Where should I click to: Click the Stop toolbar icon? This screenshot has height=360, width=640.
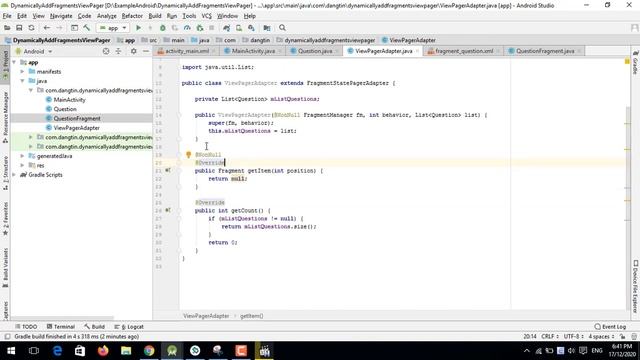211,28
